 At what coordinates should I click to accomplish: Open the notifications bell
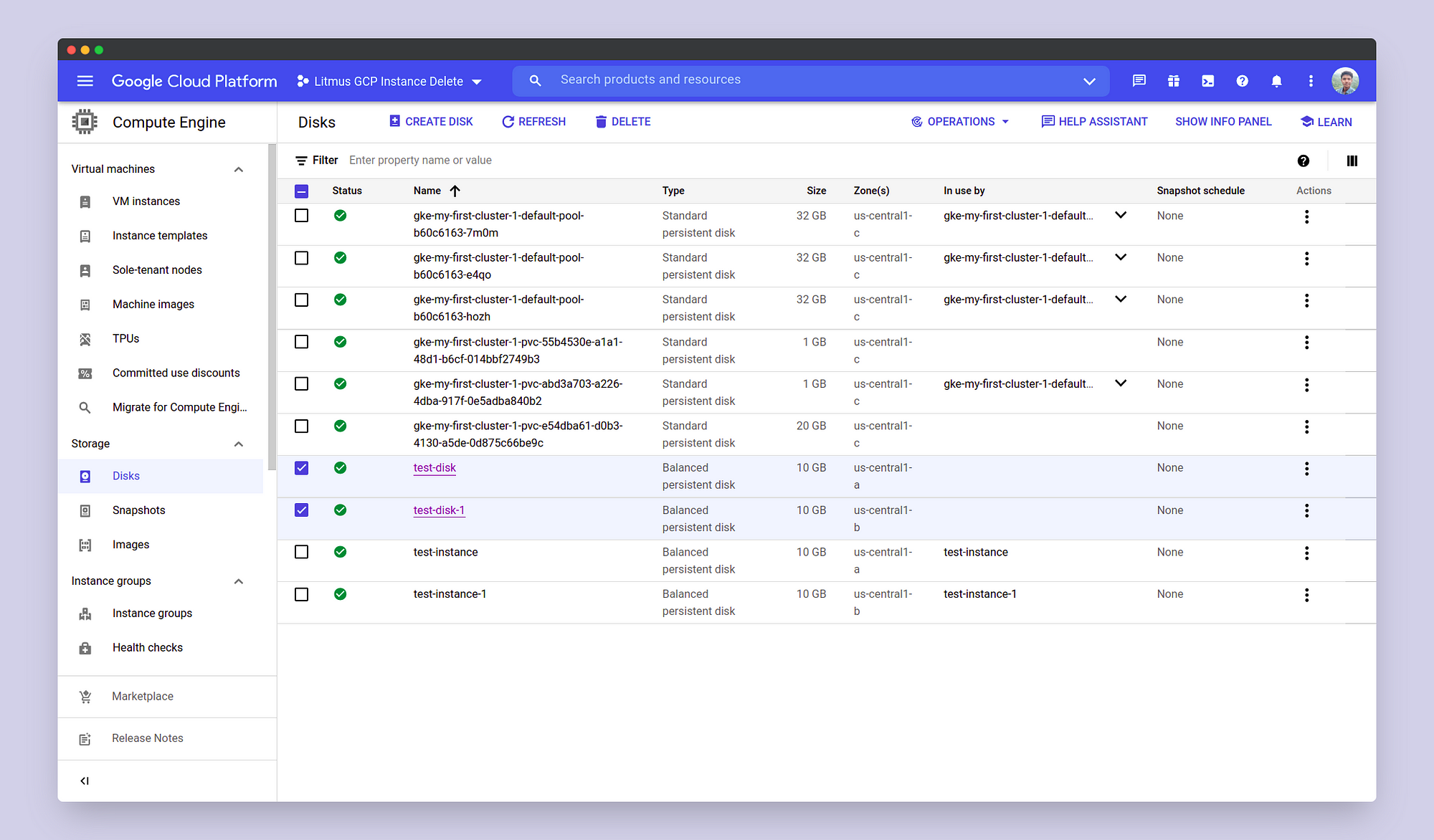[x=1276, y=81]
